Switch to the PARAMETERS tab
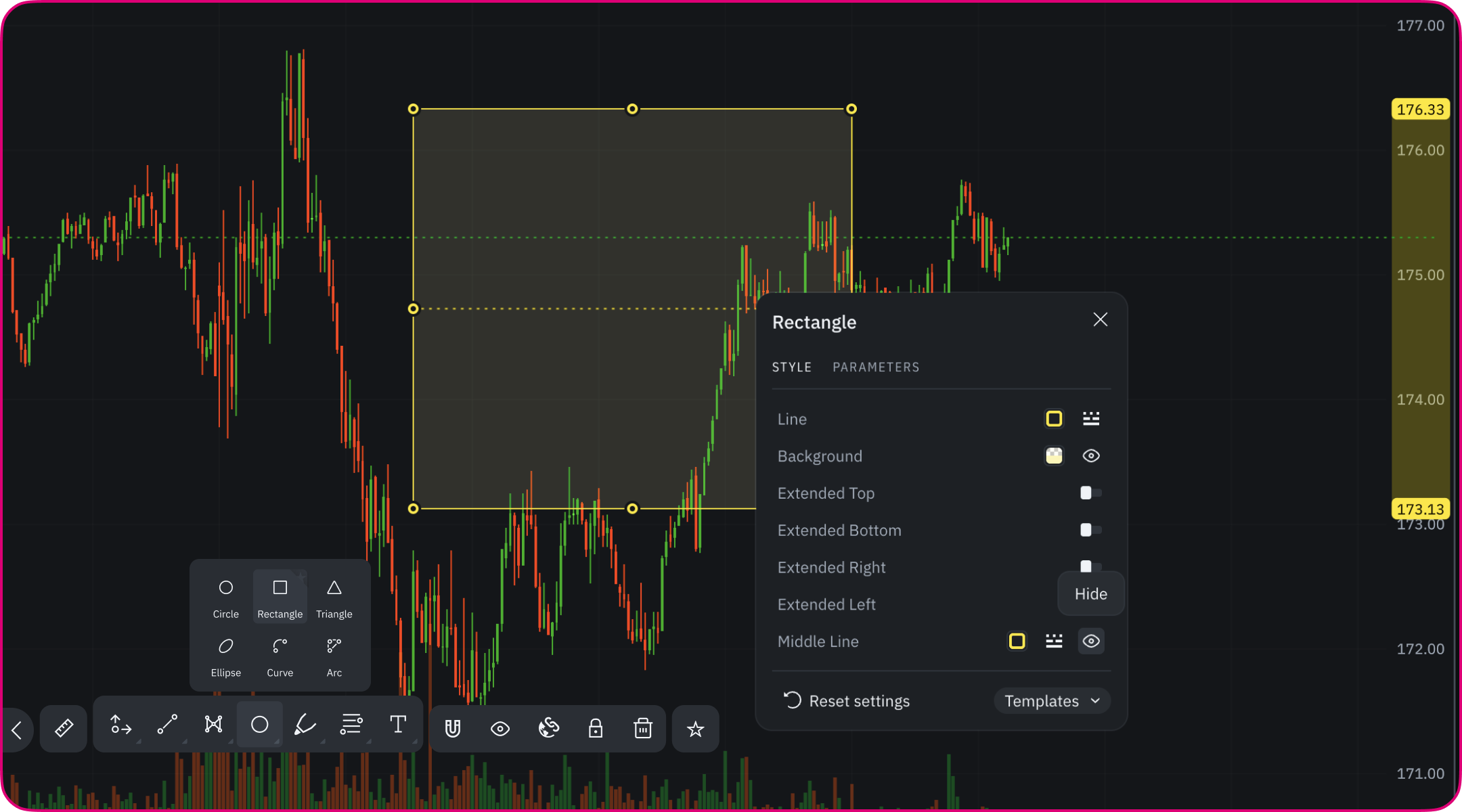 pyautogui.click(x=875, y=367)
